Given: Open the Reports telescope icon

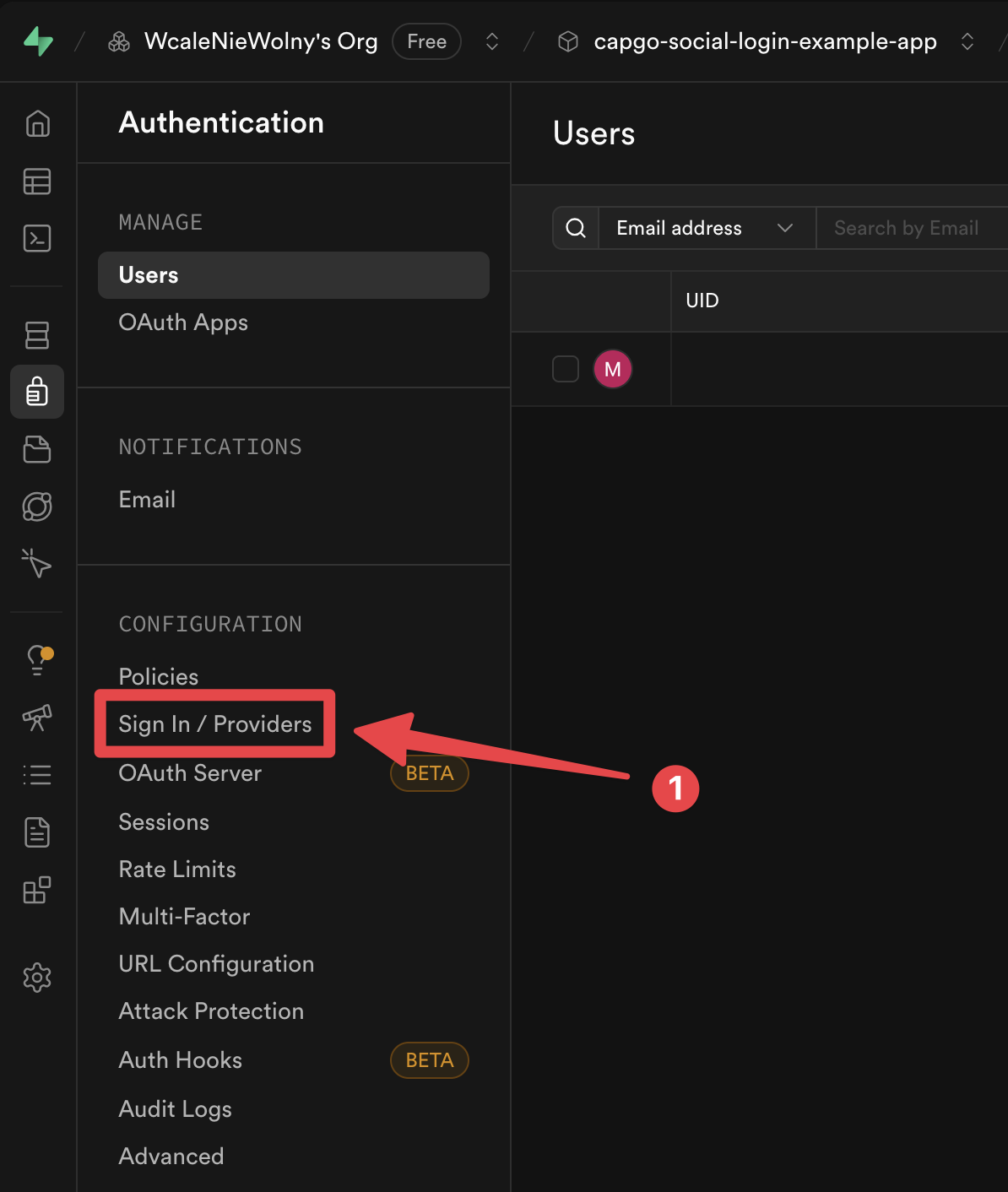Looking at the screenshot, I should tap(37, 718).
